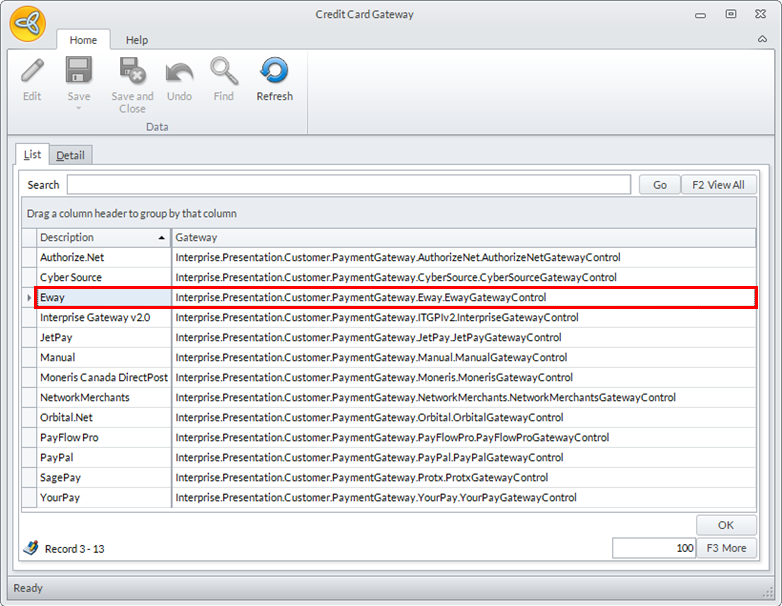Open Find with the magnifier icon
This screenshot has height=606, width=782.
223,72
